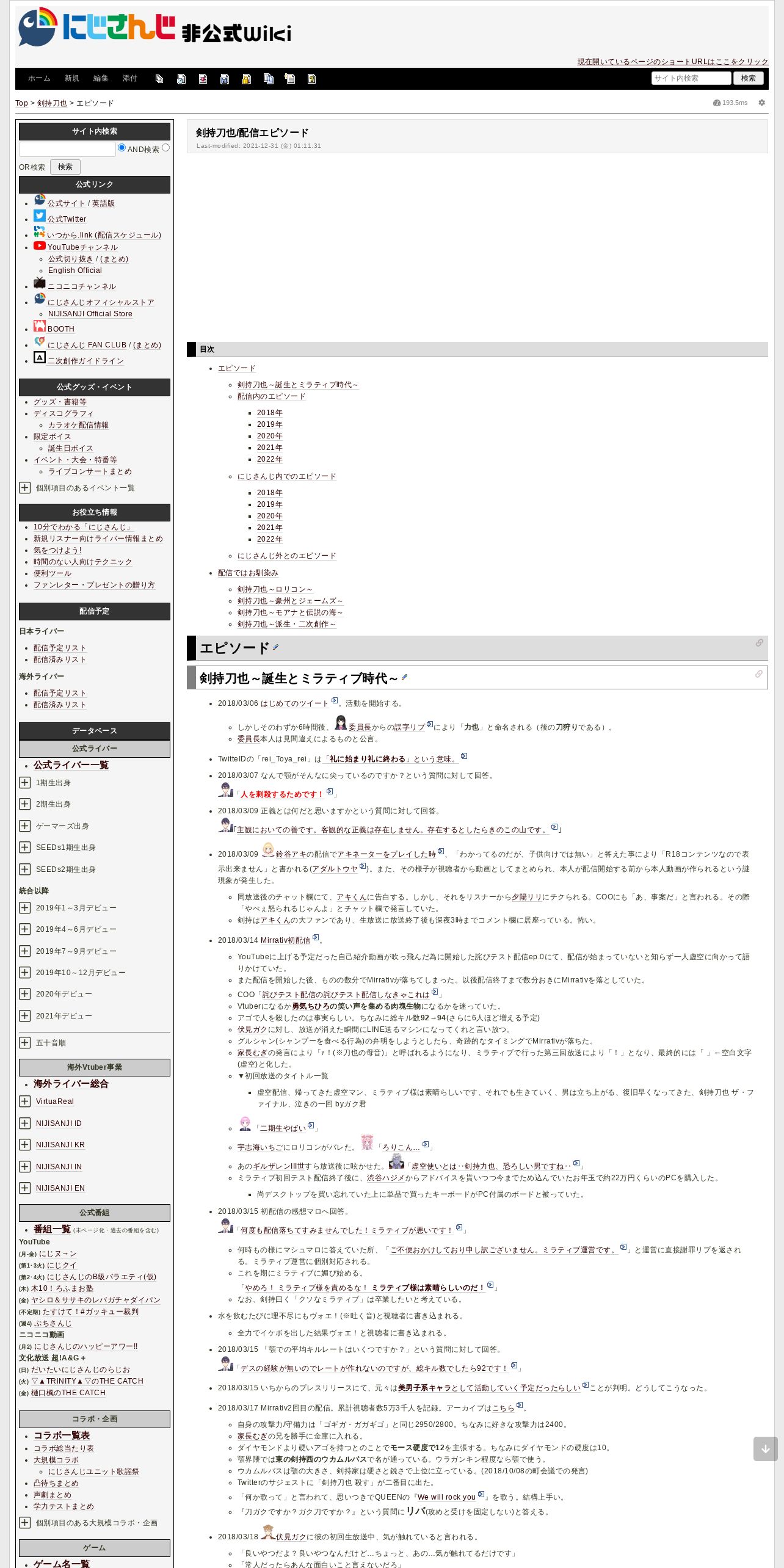Click the starred lined-page icon in toolbar
784x1568 pixels.
coord(290,79)
